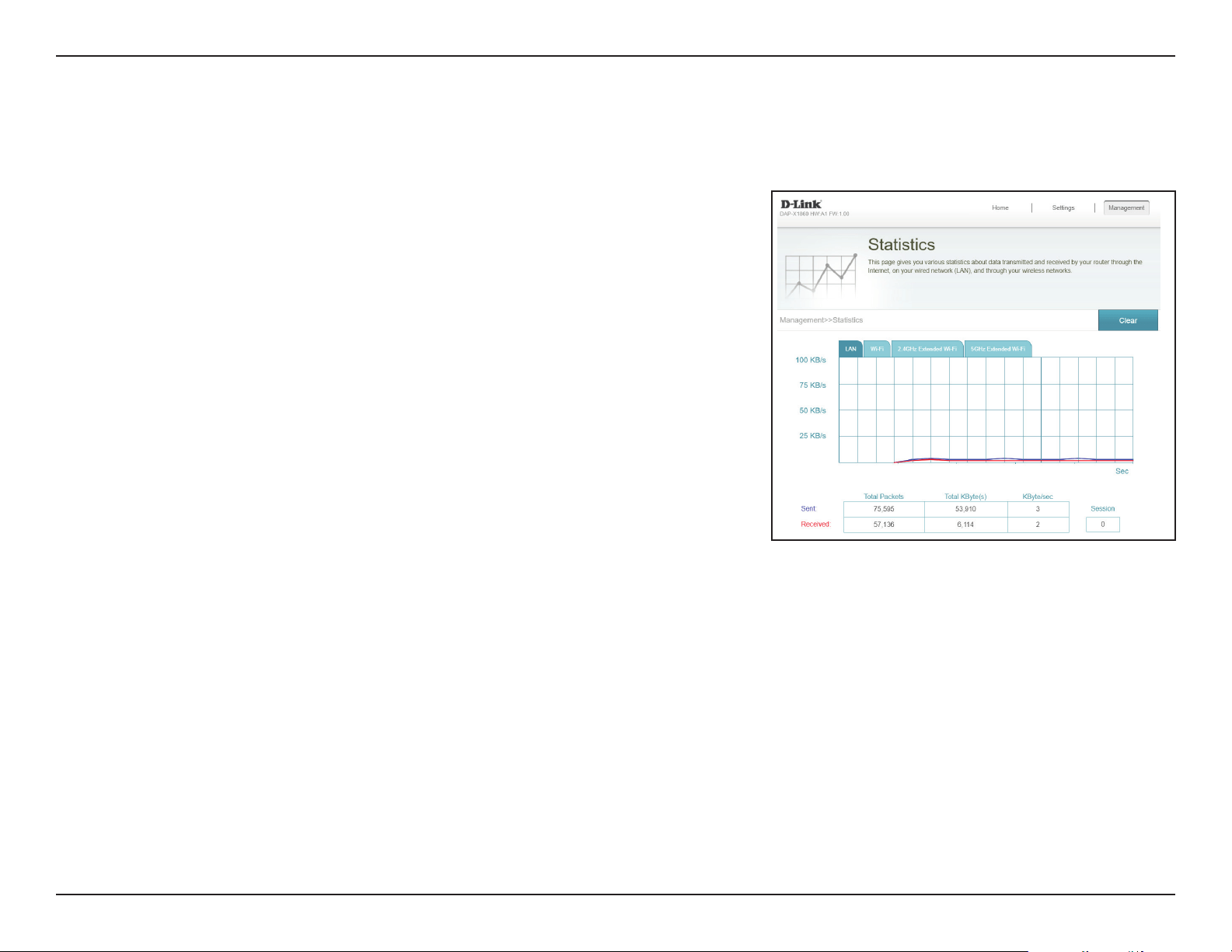Click Received total packets value 57,136

coord(884,525)
